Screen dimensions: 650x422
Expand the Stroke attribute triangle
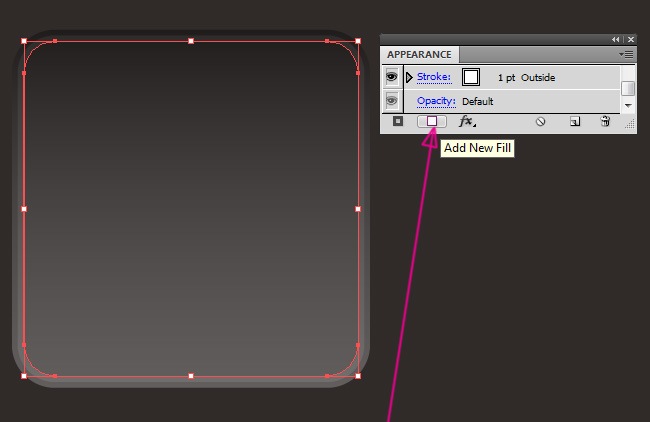[409, 77]
